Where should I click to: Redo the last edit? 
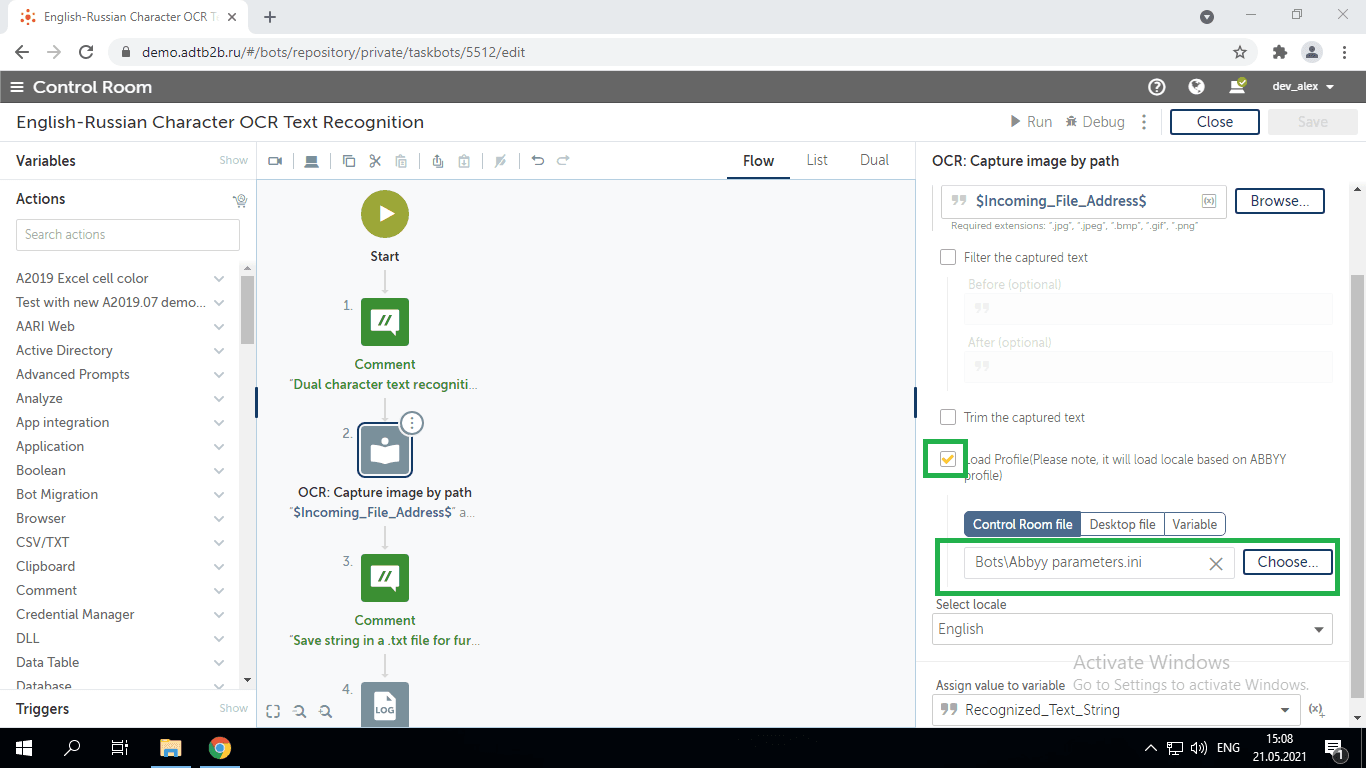point(563,160)
